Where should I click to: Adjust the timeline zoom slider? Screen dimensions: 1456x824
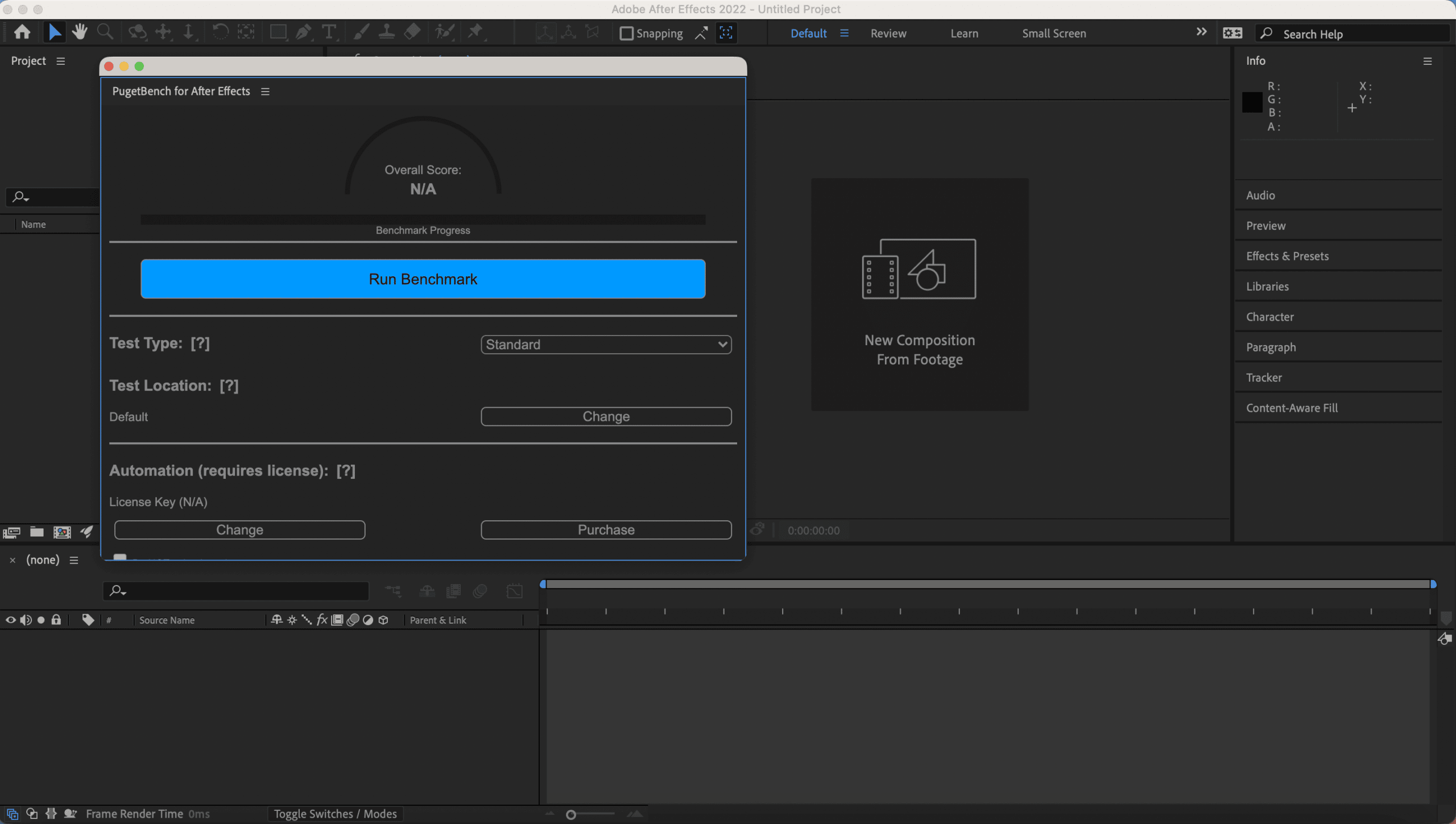(x=571, y=815)
